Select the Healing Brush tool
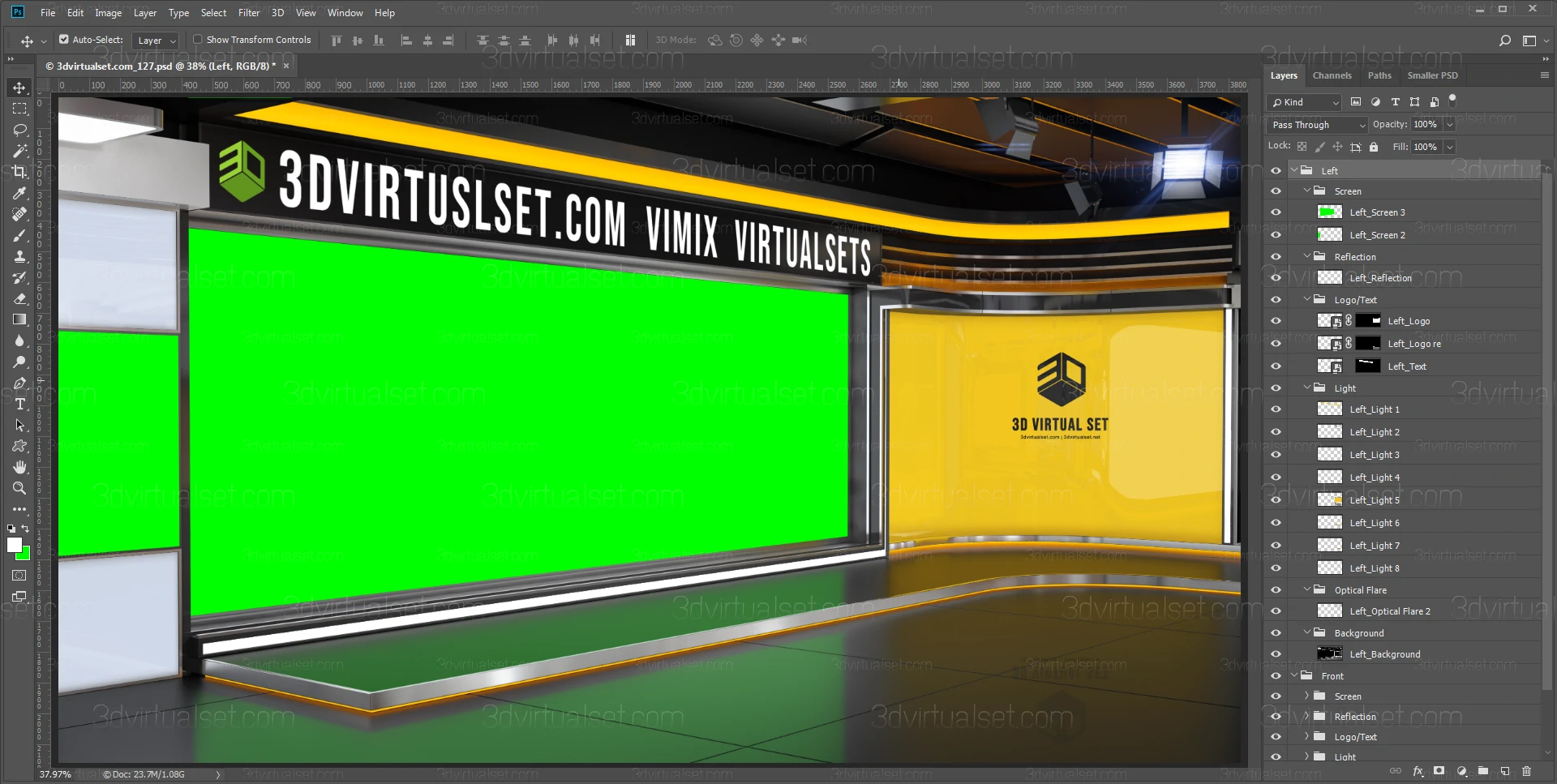 click(19, 214)
